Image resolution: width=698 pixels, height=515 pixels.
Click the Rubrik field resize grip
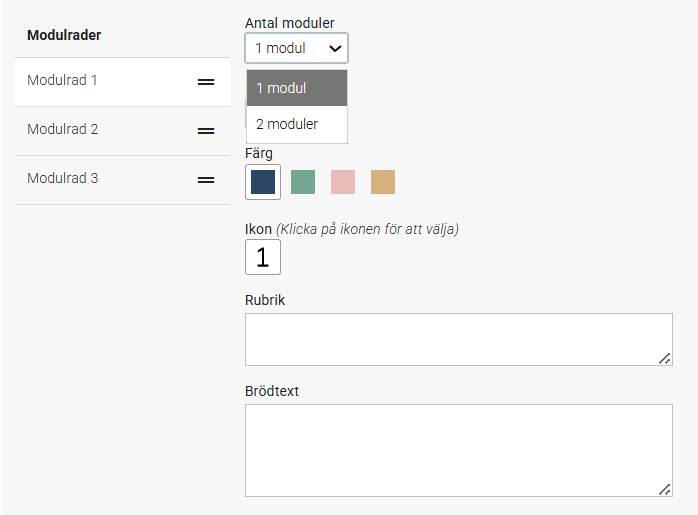click(665, 358)
